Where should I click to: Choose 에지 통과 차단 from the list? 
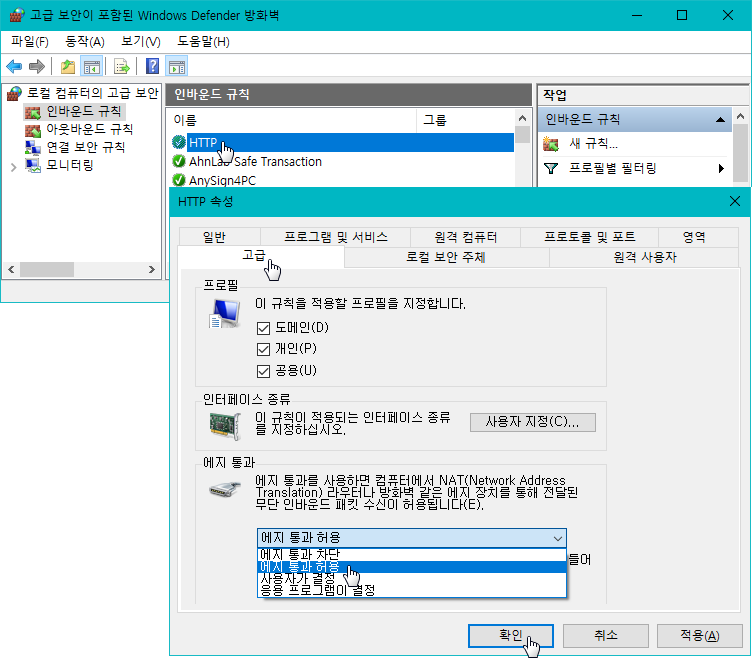[411, 554]
